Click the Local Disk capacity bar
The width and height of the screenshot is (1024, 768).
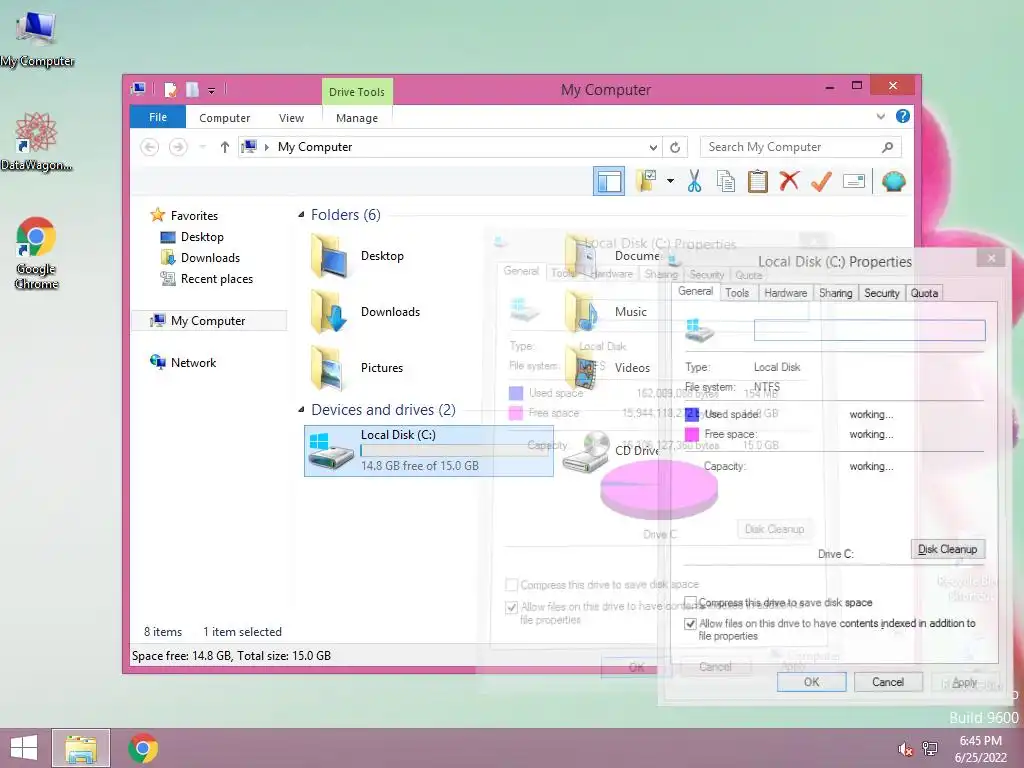coord(455,451)
